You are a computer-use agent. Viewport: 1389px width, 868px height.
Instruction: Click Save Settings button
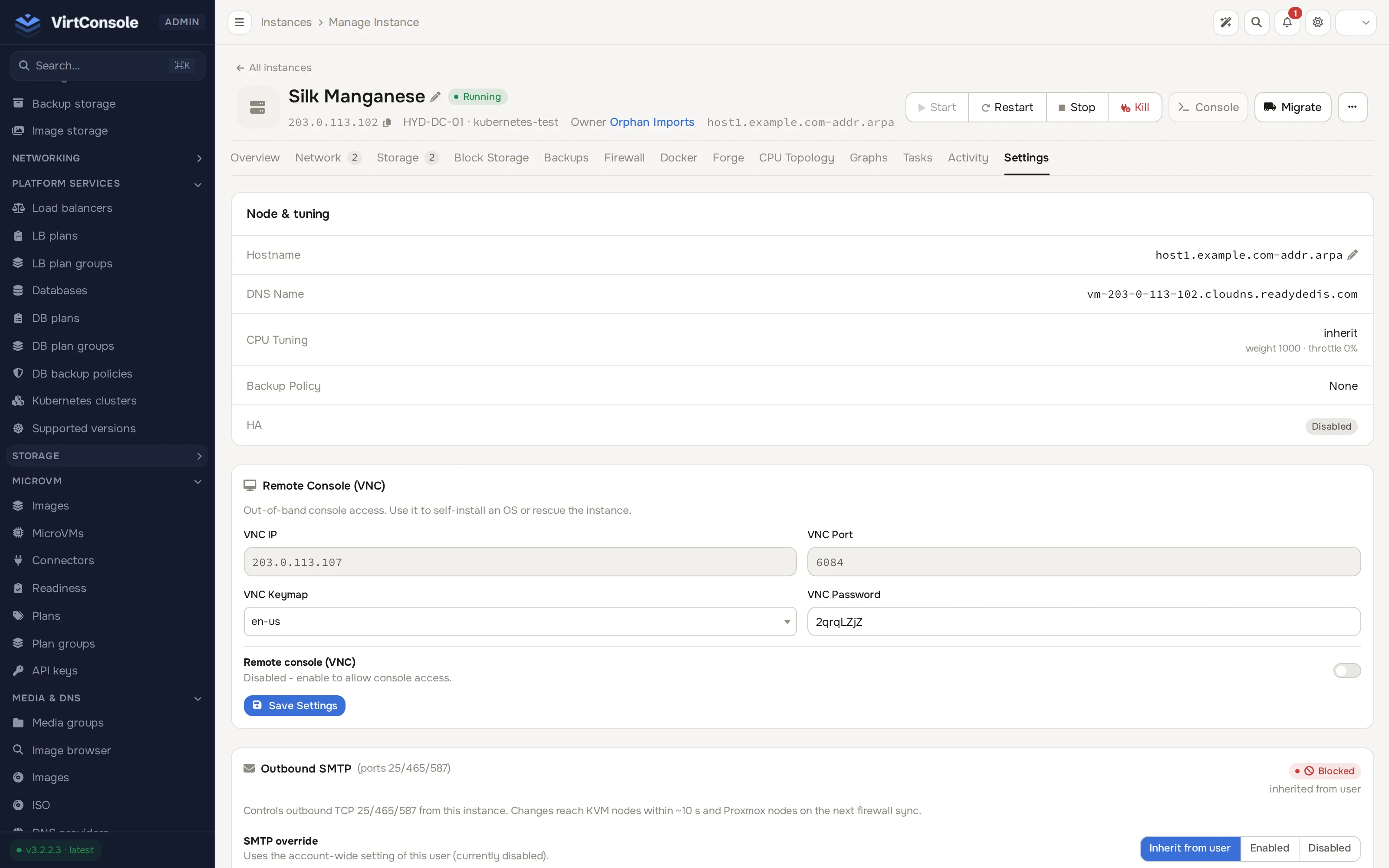[x=294, y=706]
